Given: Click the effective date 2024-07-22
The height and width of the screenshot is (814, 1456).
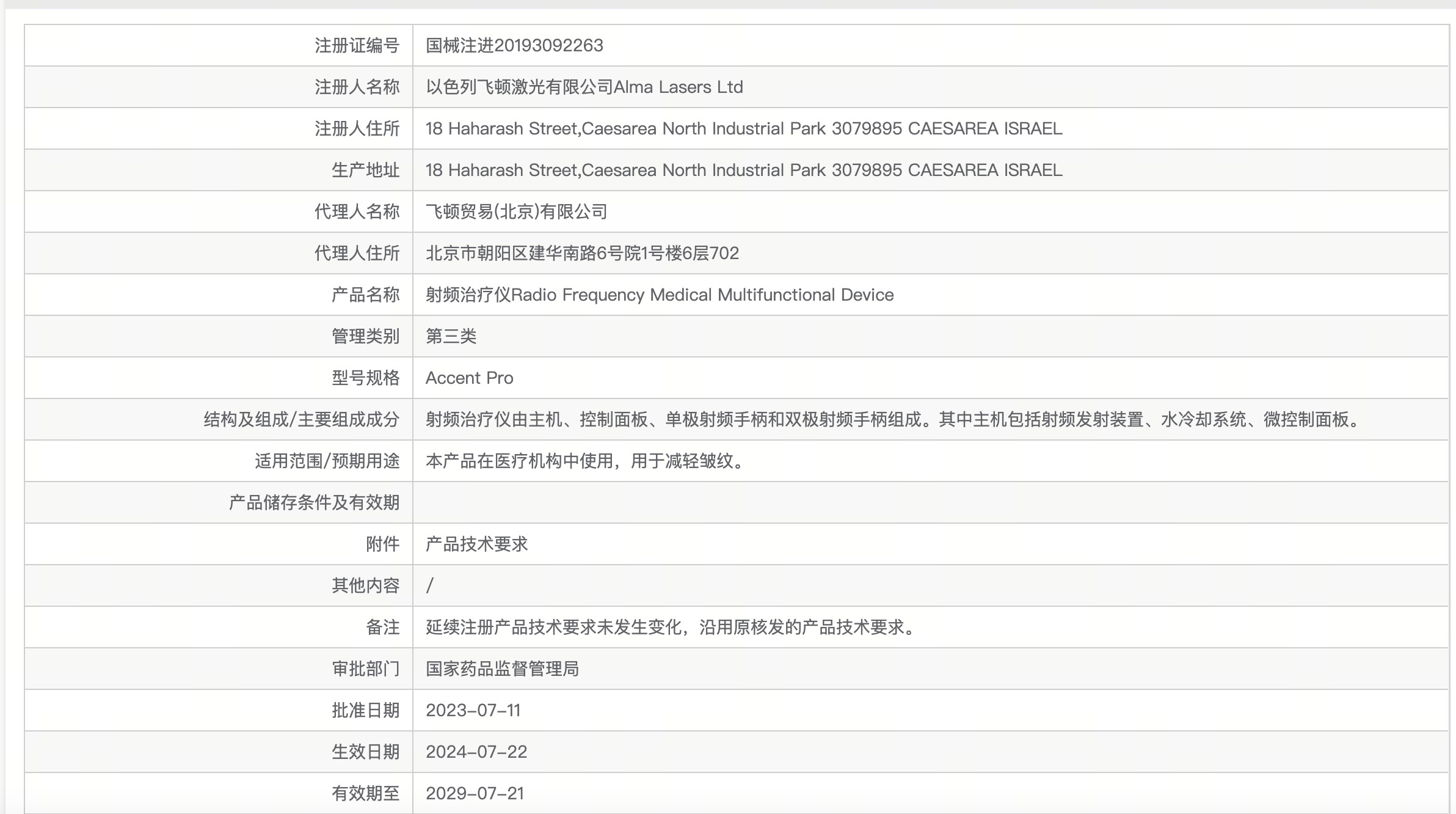Looking at the screenshot, I should click(x=476, y=752).
